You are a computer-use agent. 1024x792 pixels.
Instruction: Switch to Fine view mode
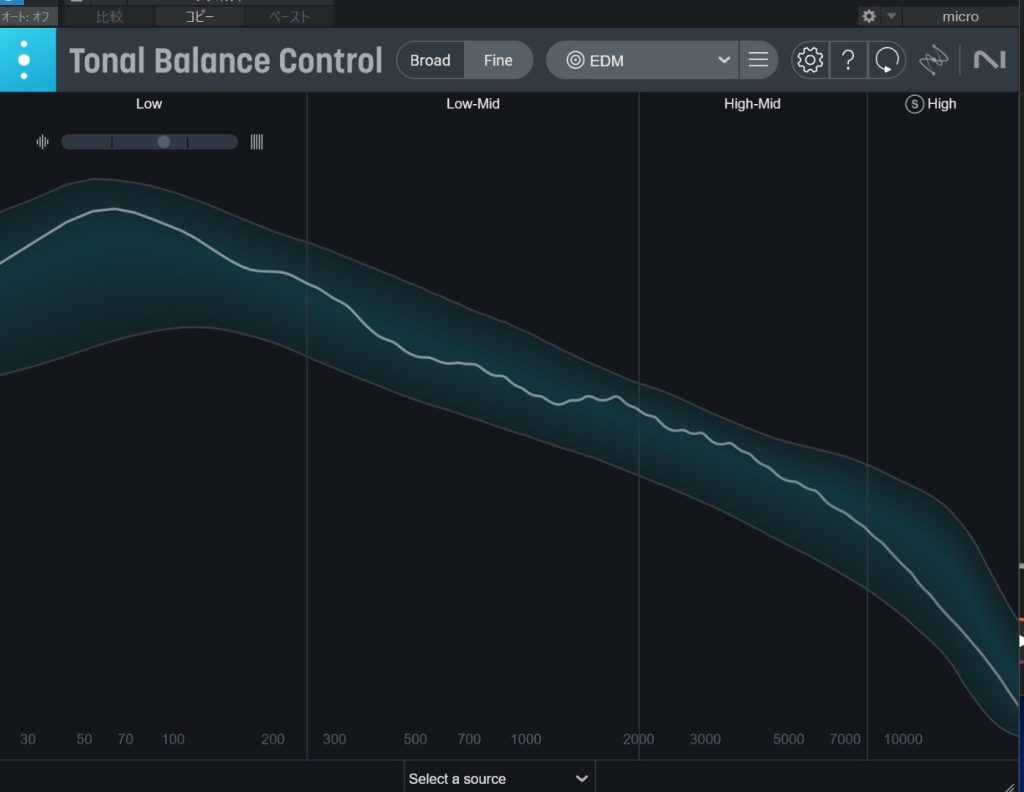pyautogui.click(x=498, y=60)
